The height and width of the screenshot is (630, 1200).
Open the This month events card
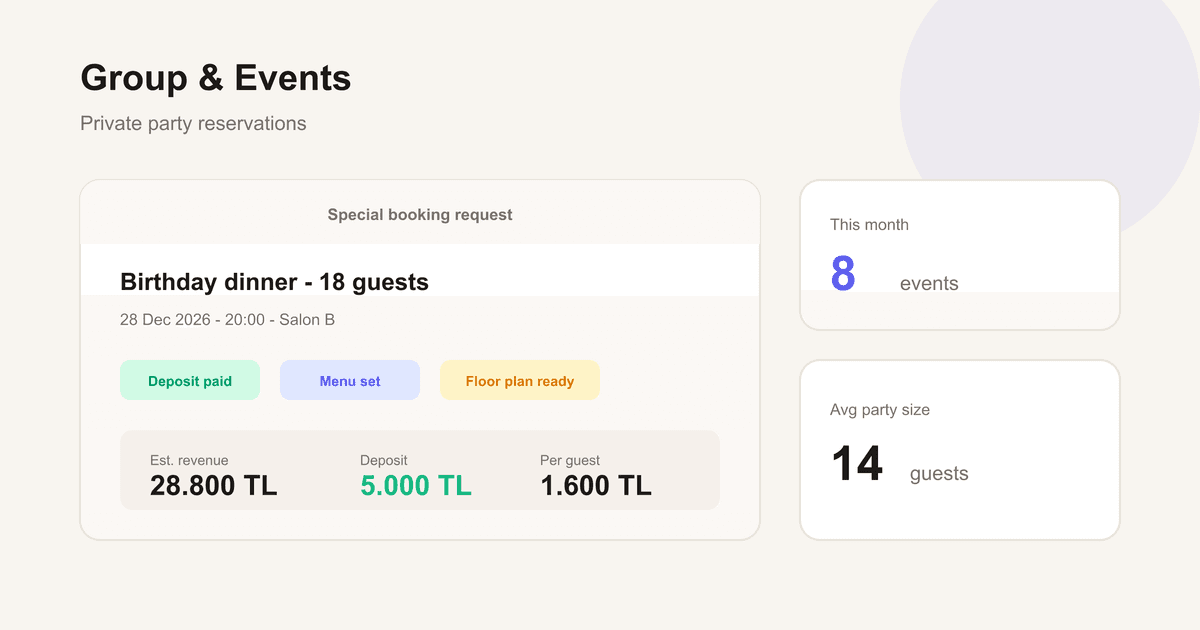pyautogui.click(x=960, y=255)
